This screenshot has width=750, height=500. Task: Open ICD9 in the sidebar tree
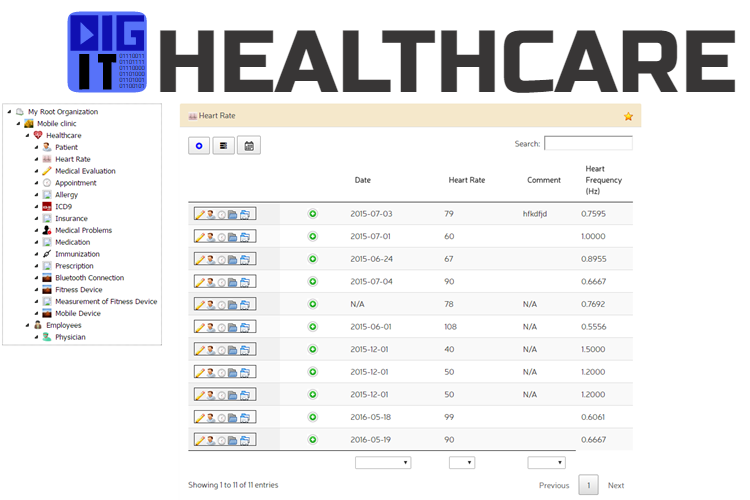pos(63,207)
